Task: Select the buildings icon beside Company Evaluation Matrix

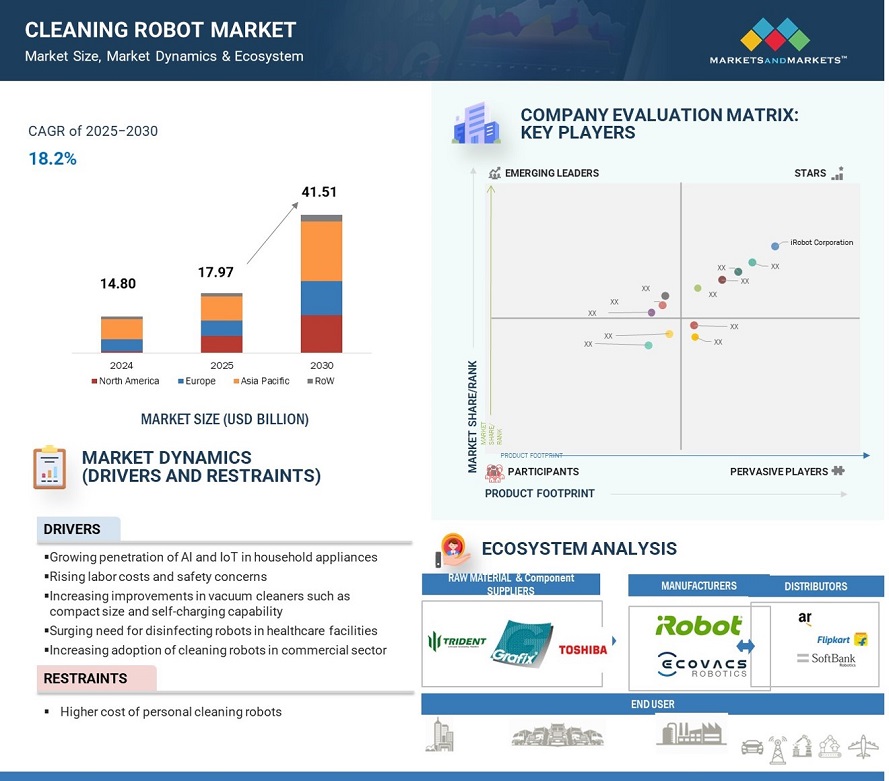Action: point(477,124)
